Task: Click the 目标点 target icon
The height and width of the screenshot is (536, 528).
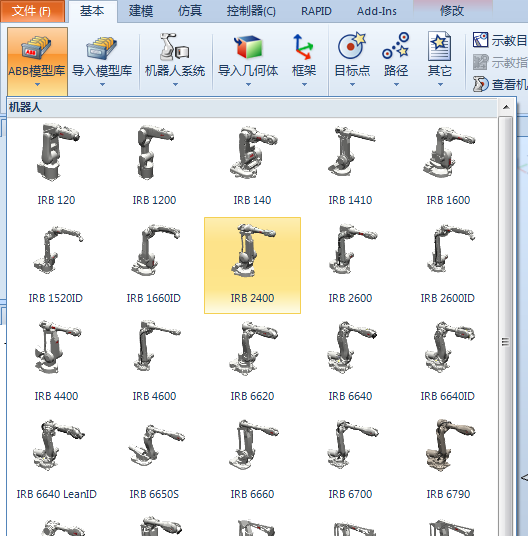Action: point(352,46)
